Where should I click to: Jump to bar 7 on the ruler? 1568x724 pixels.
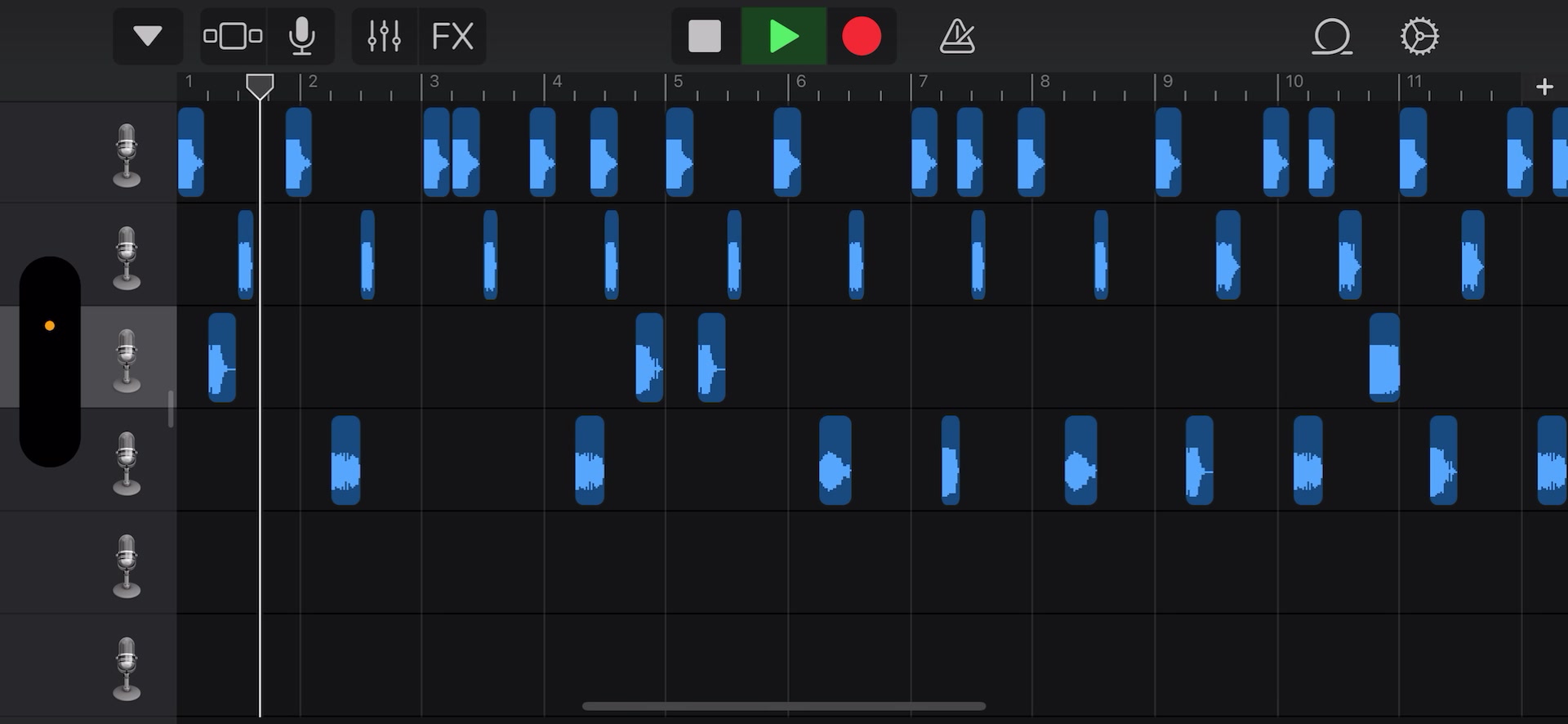(923, 82)
